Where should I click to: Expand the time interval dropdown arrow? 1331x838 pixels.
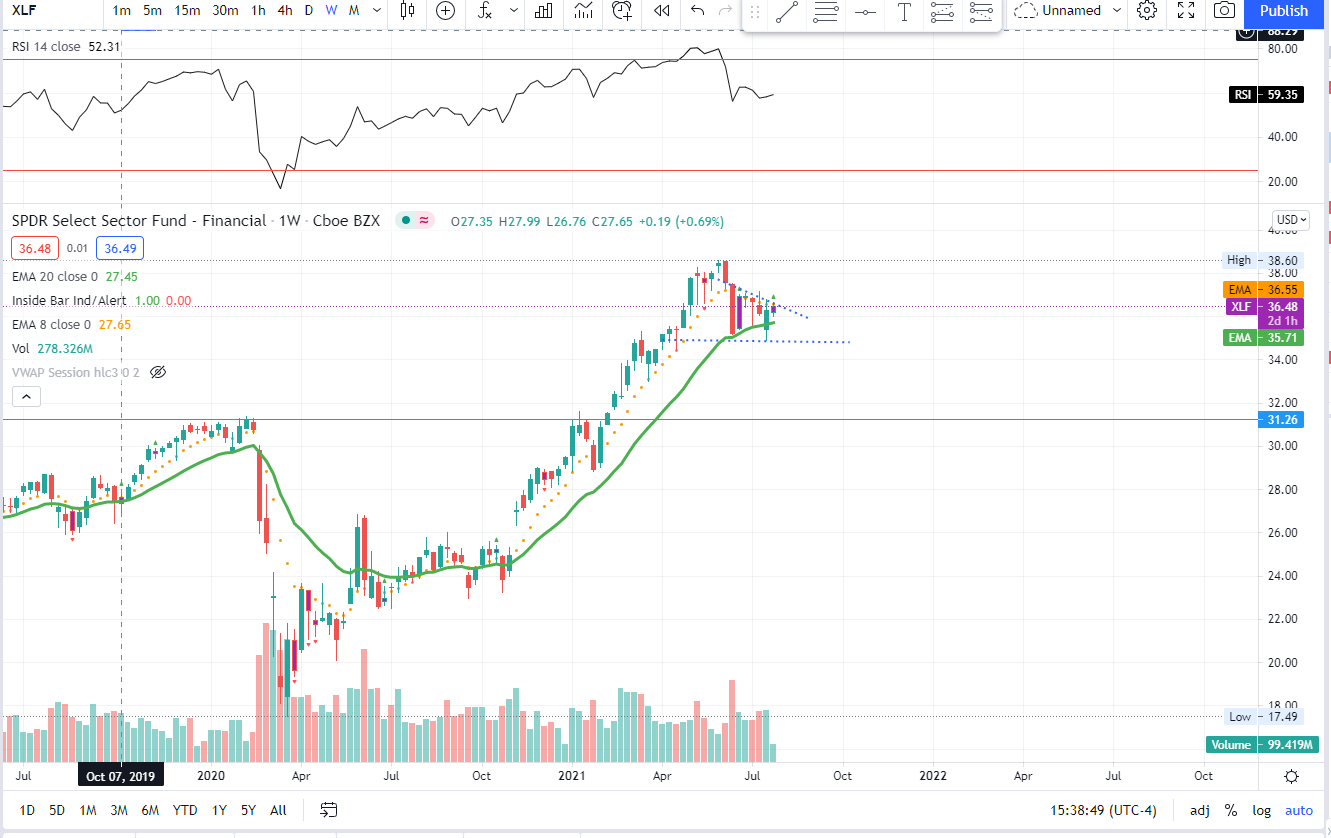click(x=376, y=11)
